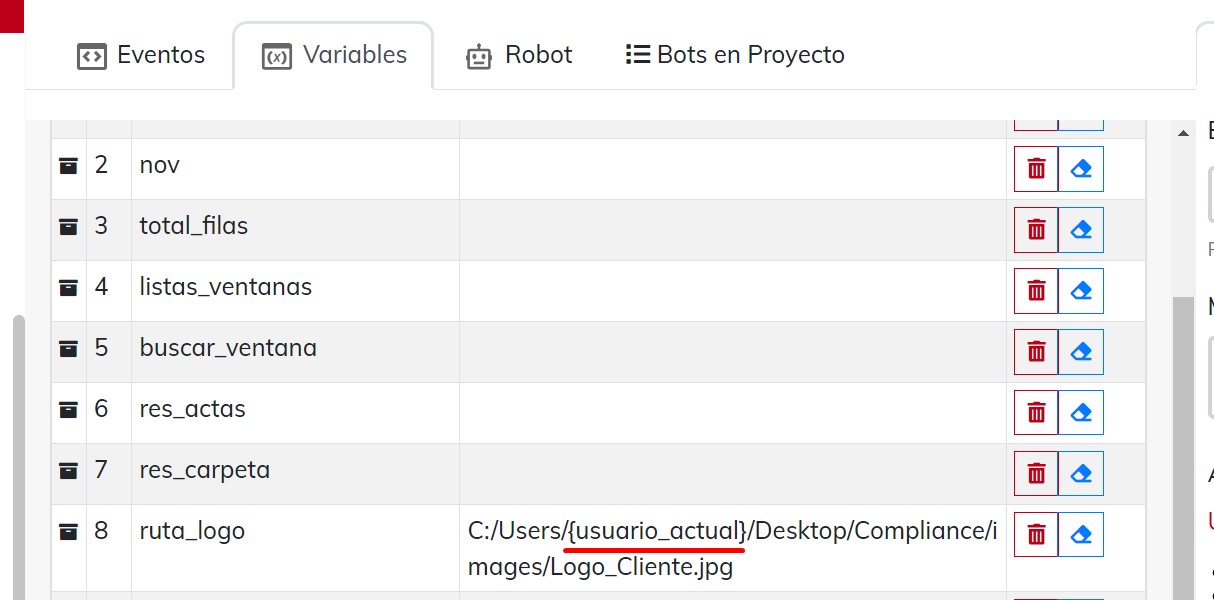Click the buscar_ventana variable name

click(x=228, y=348)
